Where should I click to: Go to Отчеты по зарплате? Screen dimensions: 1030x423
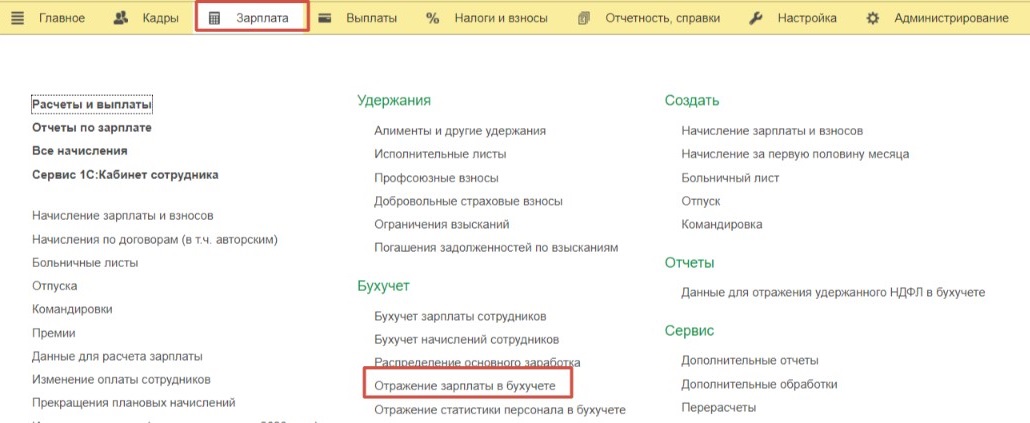92,127
